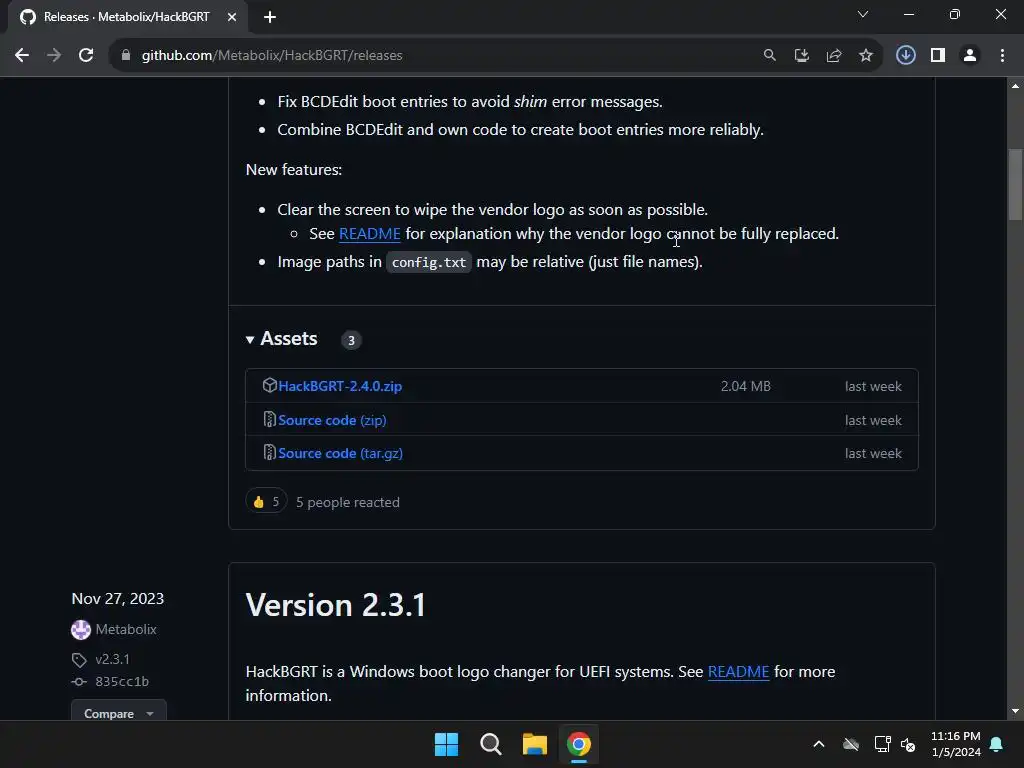Open notifications bell icon
1024x768 pixels.
997,744
